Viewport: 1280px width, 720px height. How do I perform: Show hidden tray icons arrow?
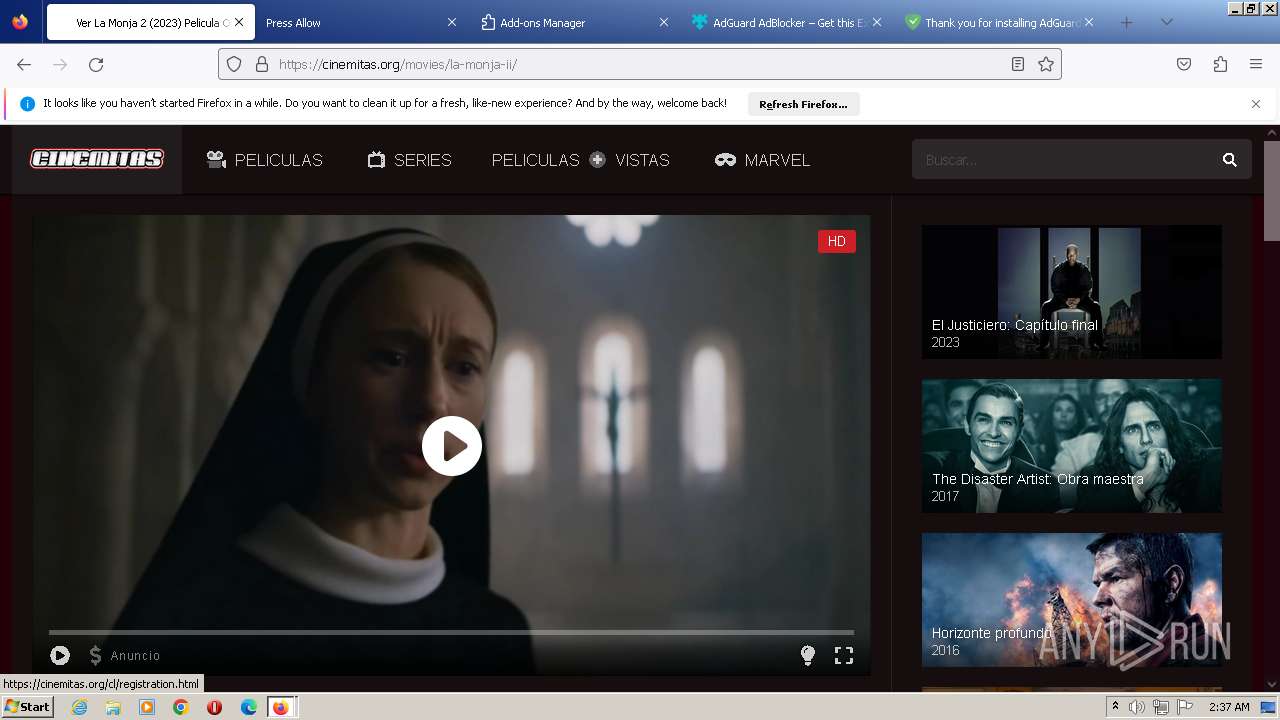coord(1115,707)
